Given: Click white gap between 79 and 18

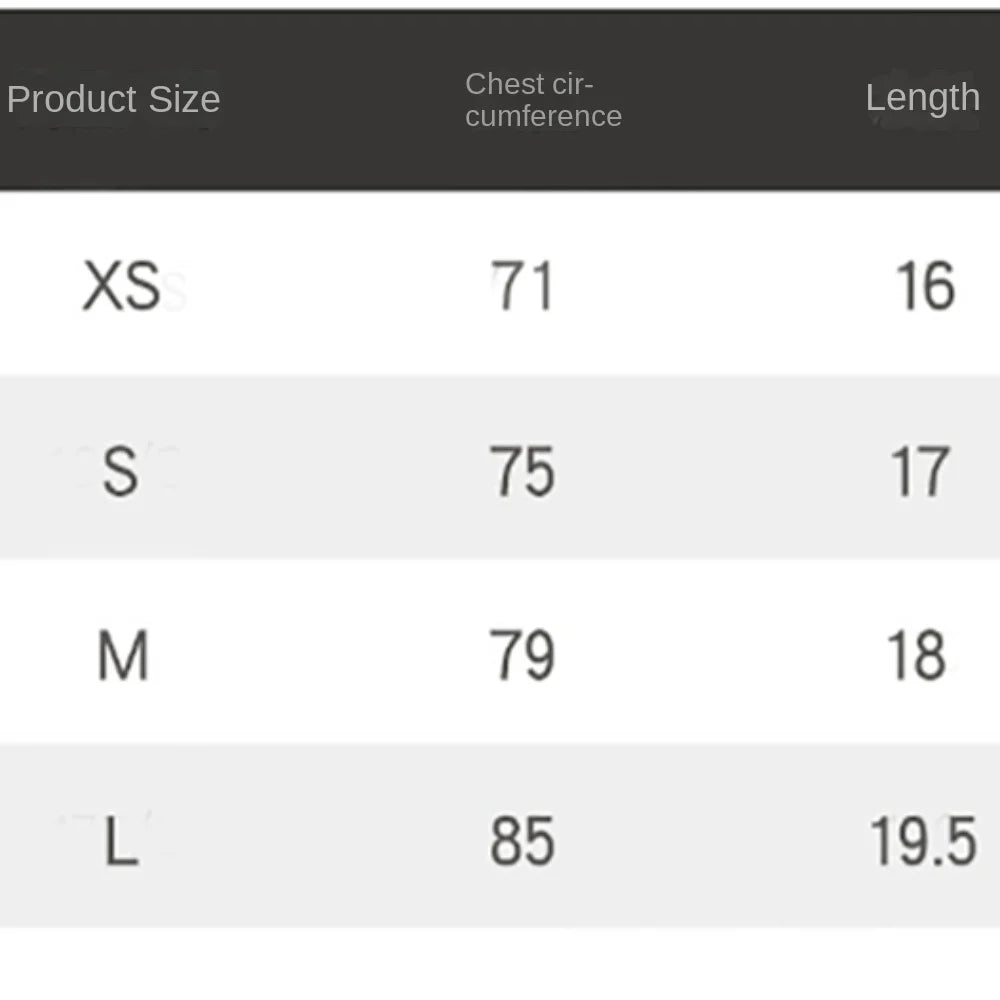Looking at the screenshot, I should (720, 657).
